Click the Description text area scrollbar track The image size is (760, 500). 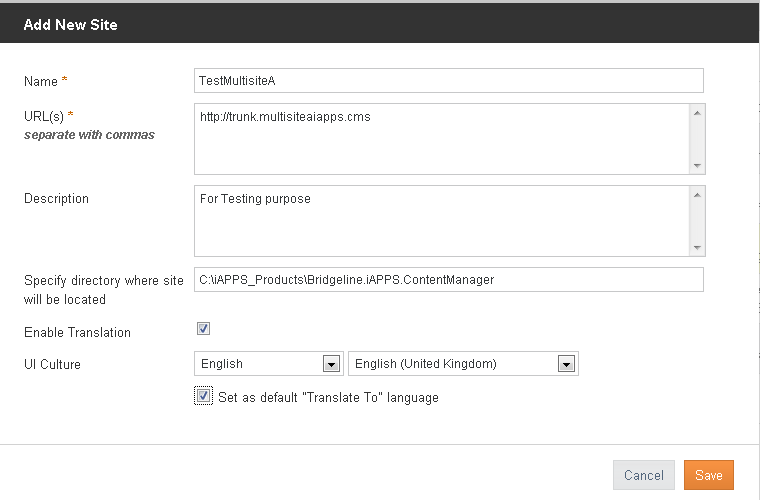pos(697,221)
